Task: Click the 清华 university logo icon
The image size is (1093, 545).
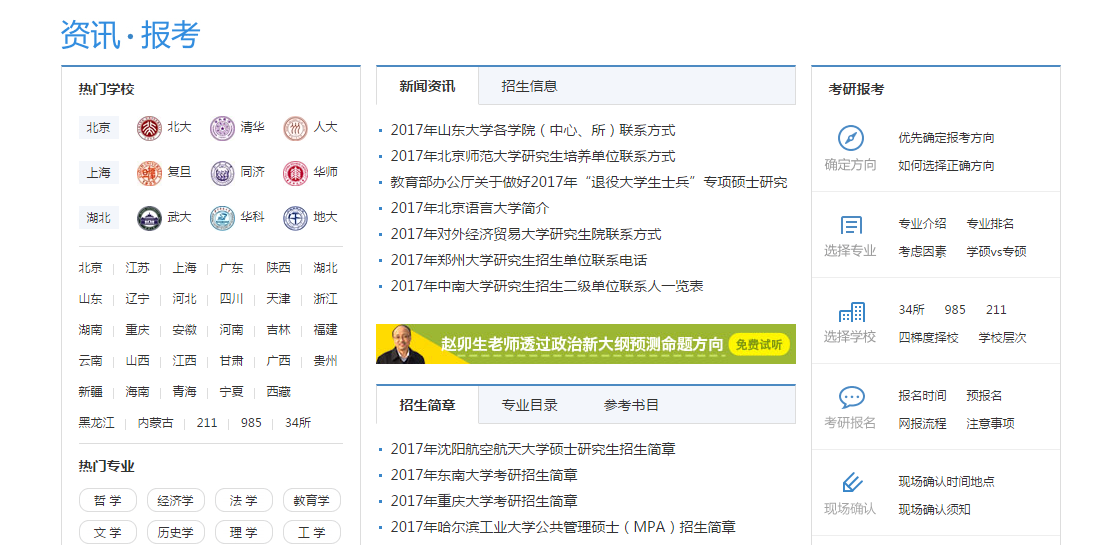Action: (222, 129)
